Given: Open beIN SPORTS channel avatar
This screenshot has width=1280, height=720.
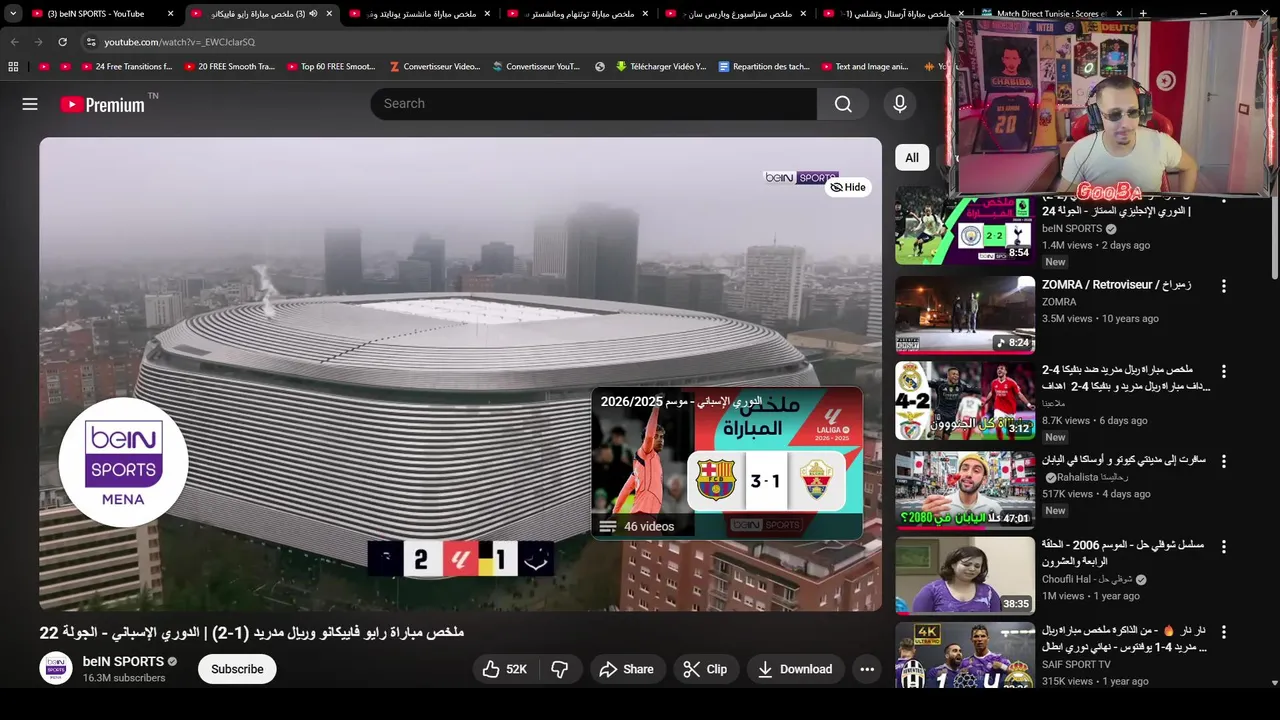Looking at the screenshot, I should click(56, 668).
